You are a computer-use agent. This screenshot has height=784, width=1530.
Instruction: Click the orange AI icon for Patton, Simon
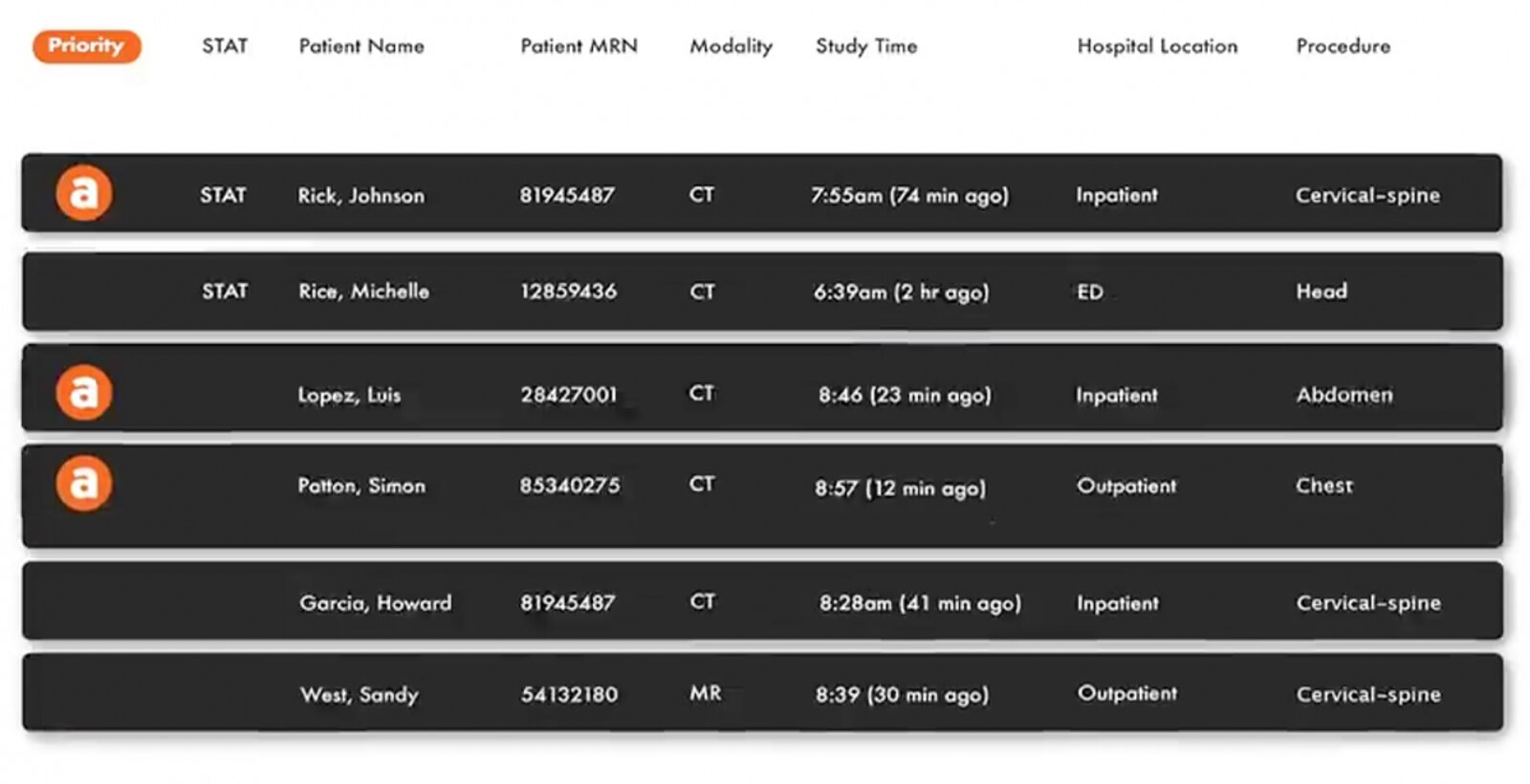click(84, 483)
